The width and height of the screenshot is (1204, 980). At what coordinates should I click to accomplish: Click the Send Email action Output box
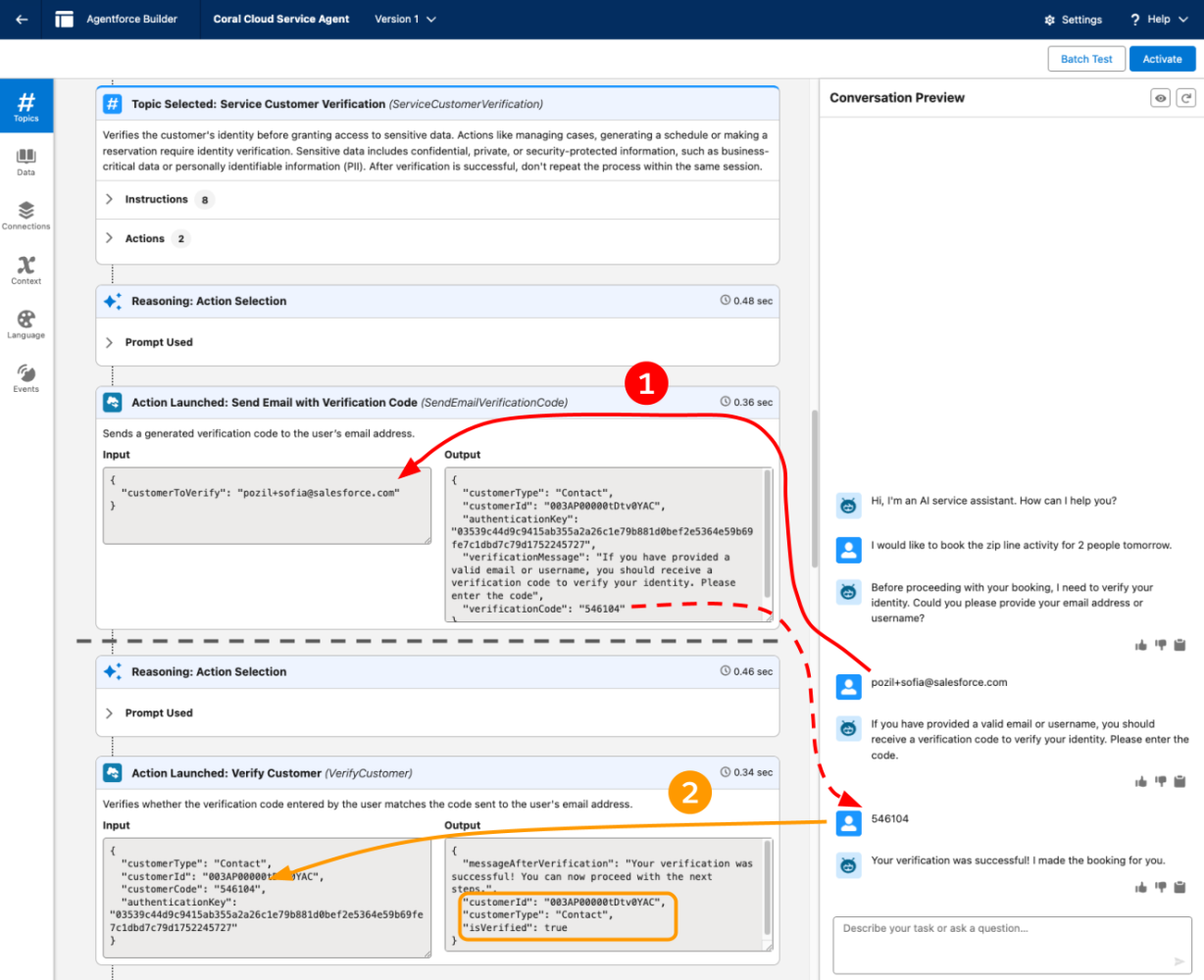coord(609,544)
